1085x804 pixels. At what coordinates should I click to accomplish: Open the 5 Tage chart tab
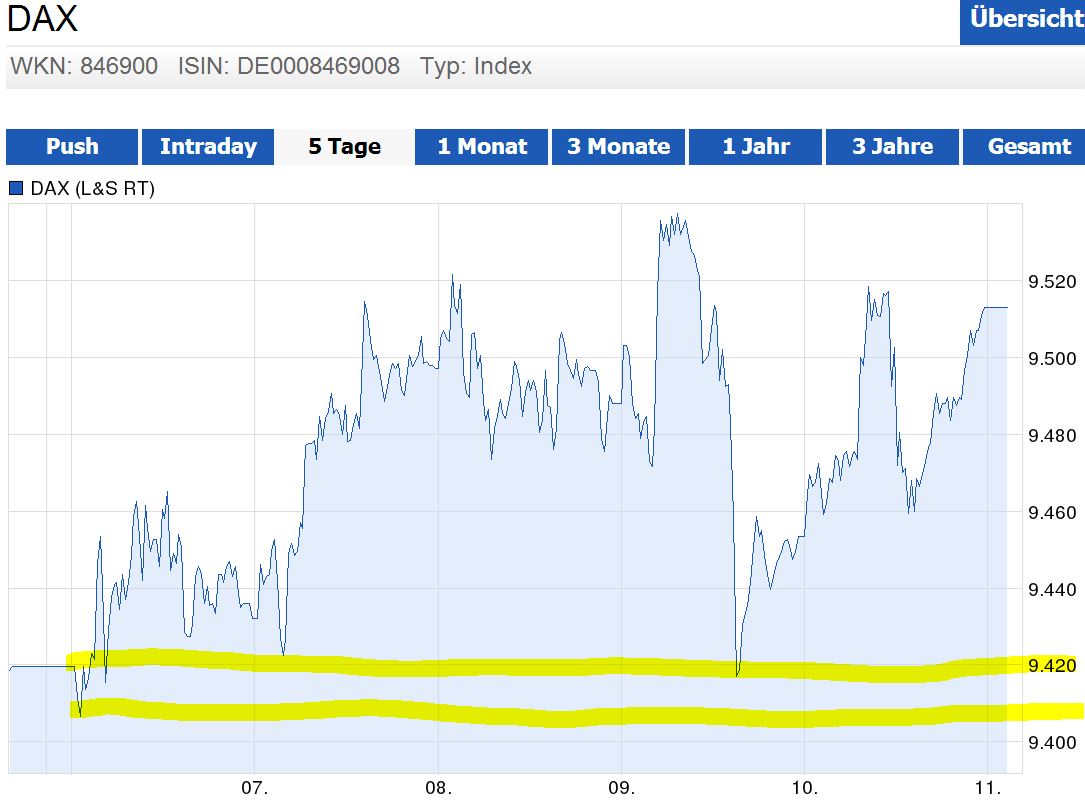point(344,147)
